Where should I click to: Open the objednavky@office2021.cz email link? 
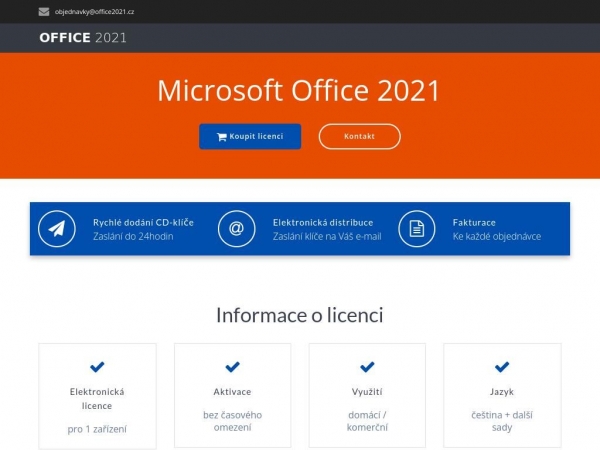pos(94,12)
